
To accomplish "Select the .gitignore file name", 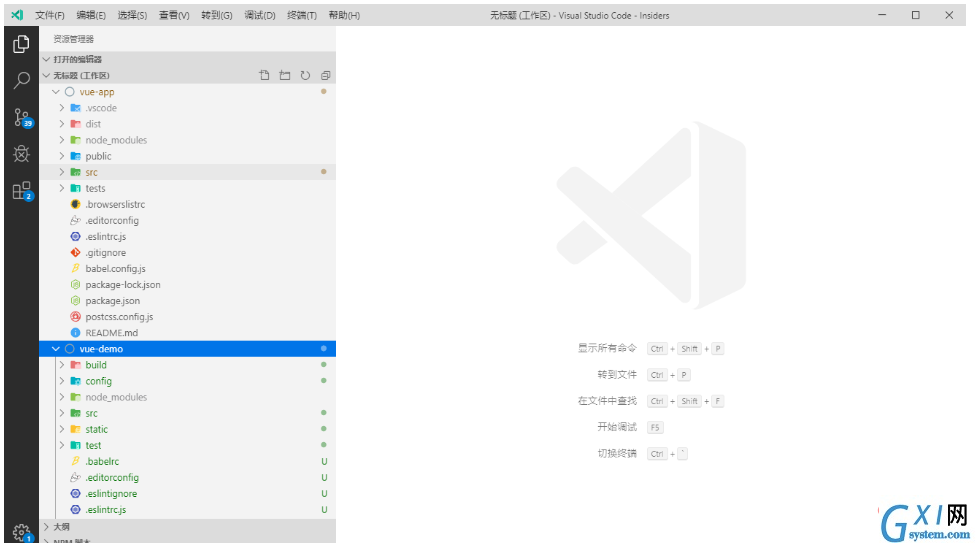I will click(106, 252).
